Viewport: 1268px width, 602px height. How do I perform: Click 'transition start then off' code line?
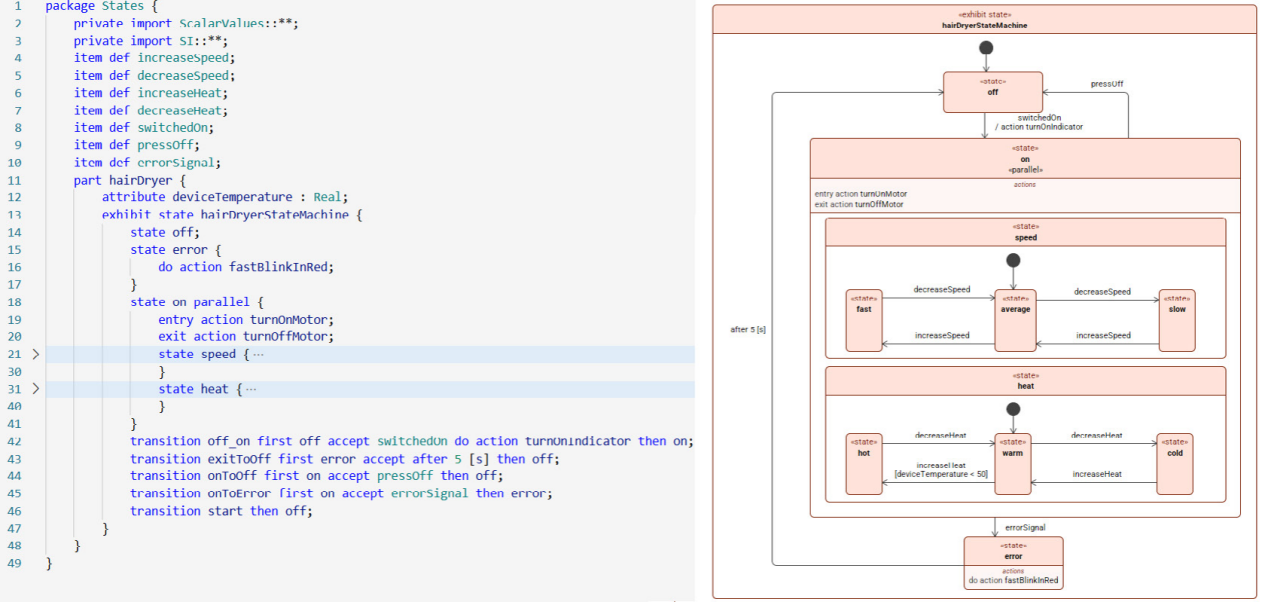click(221, 511)
